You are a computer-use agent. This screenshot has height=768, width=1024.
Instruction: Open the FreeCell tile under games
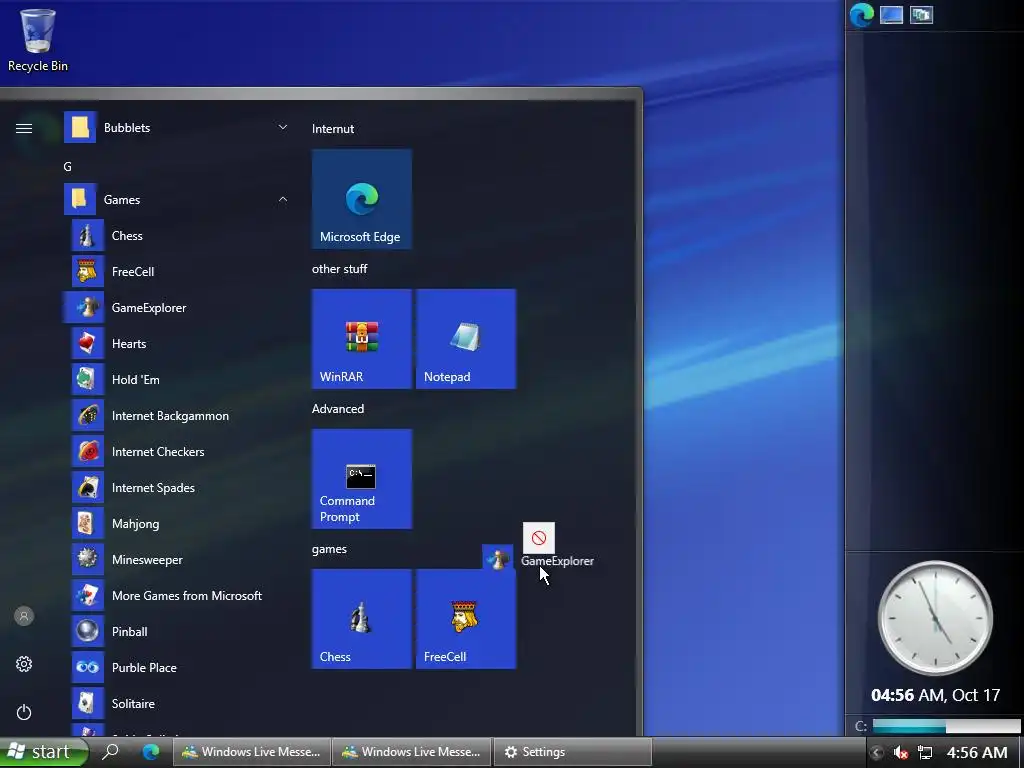coord(466,619)
